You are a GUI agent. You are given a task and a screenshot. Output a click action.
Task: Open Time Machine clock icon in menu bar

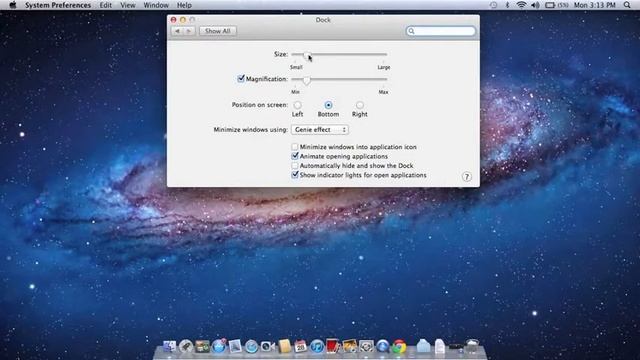(493, 5)
